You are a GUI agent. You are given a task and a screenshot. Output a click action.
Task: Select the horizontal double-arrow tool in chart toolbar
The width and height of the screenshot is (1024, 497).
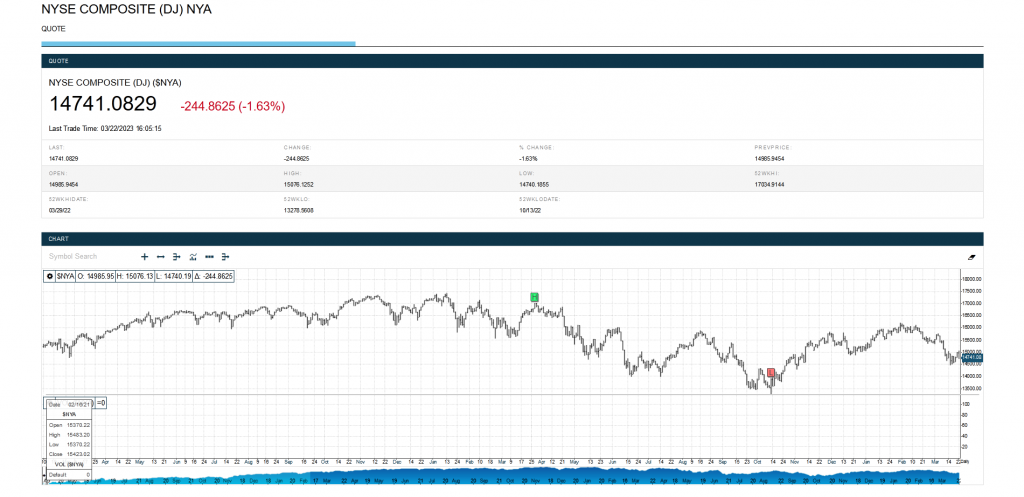pyautogui.click(x=161, y=257)
